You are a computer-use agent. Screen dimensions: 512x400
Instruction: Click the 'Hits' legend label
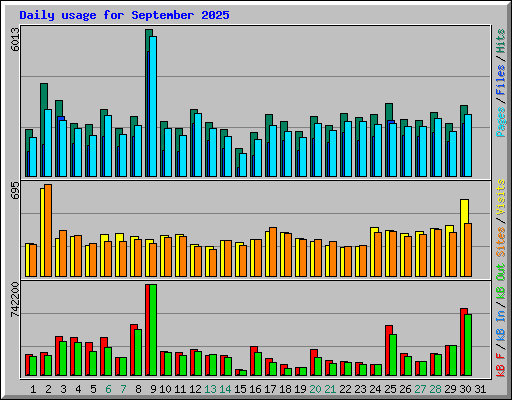(501, 41)
